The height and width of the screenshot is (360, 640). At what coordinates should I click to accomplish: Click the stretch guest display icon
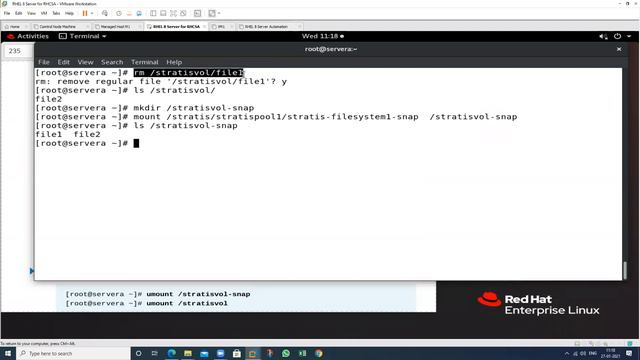212,13
